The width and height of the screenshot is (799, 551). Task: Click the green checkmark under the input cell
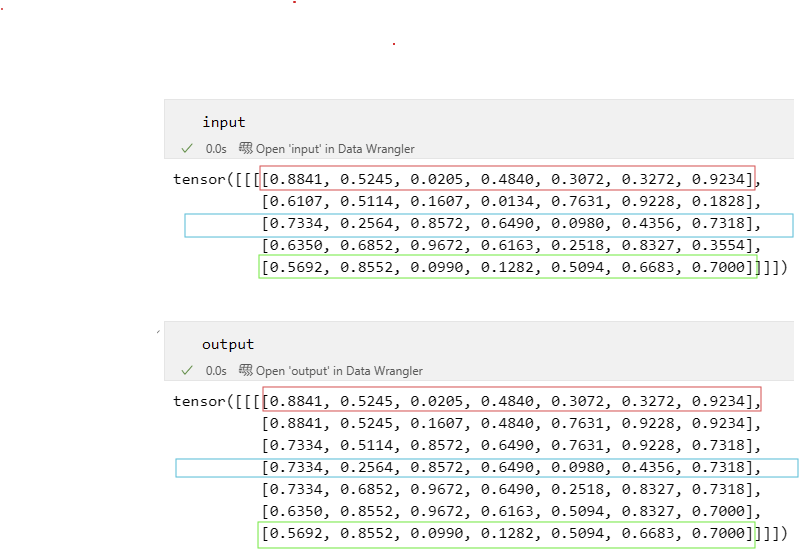pyautogui.click(x=186, y=148)
